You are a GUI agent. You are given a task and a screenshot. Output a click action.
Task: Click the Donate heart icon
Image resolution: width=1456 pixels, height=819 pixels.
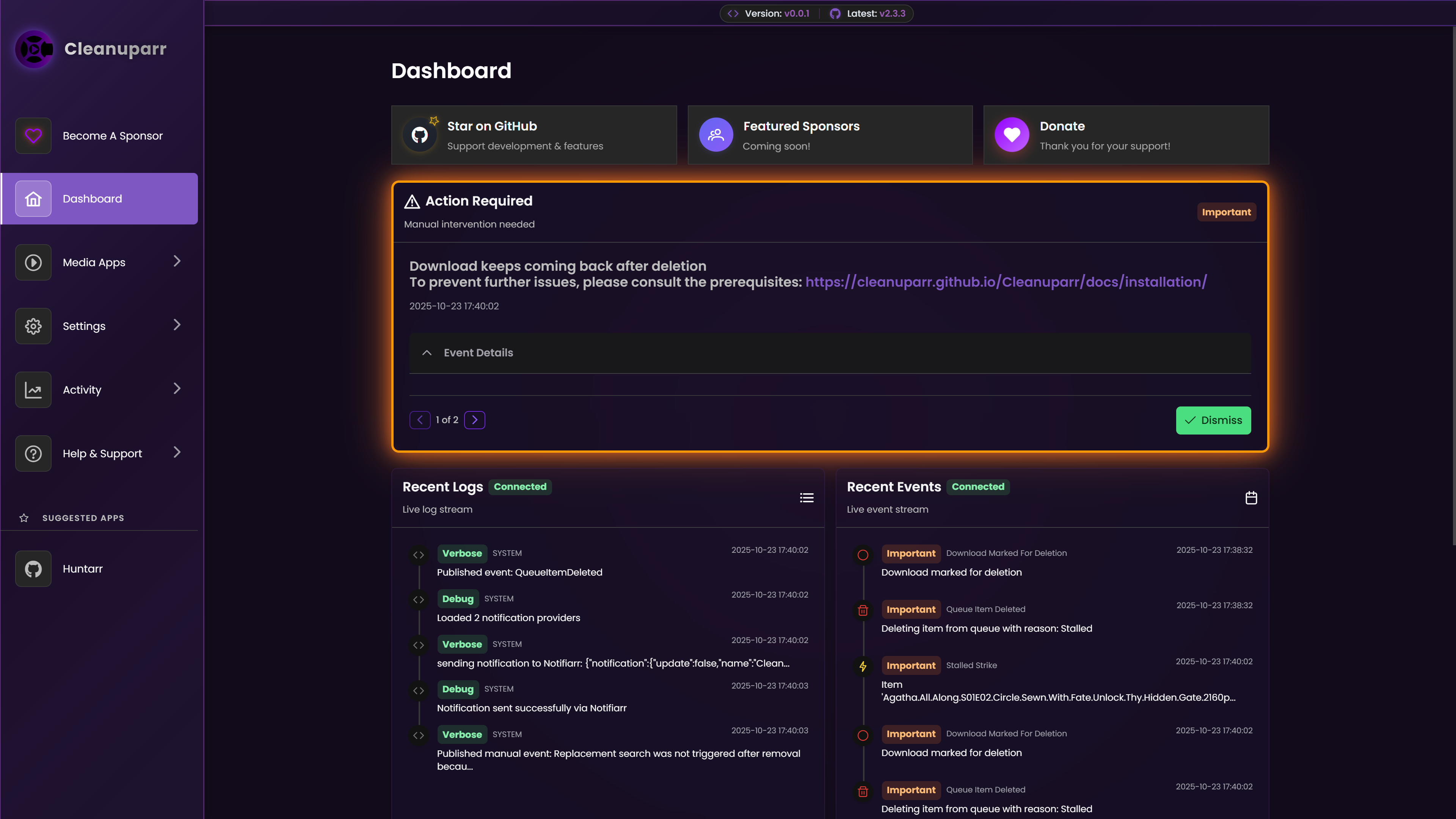pos(1012,135)
